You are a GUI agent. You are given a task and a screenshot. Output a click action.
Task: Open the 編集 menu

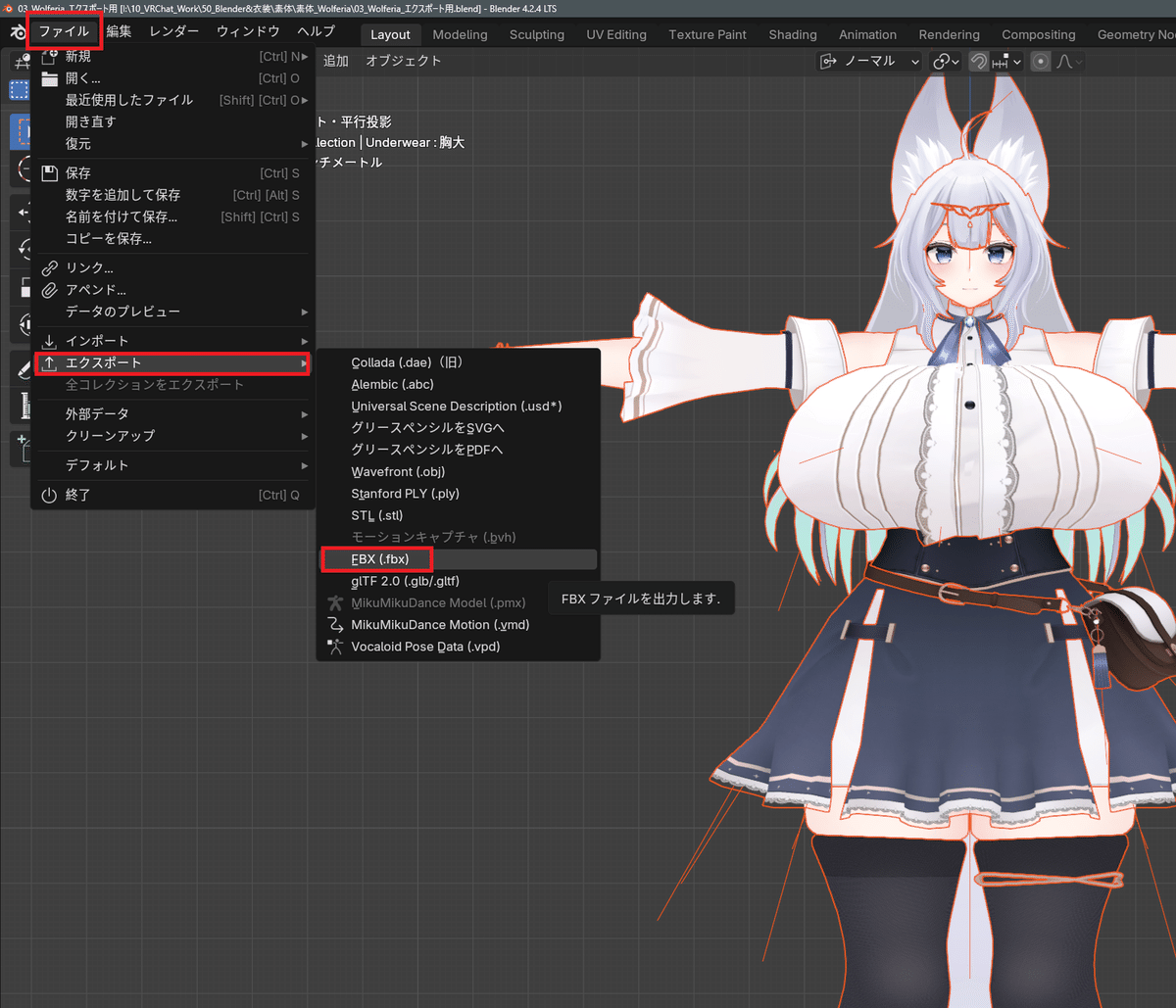click(x=119, y=31)
